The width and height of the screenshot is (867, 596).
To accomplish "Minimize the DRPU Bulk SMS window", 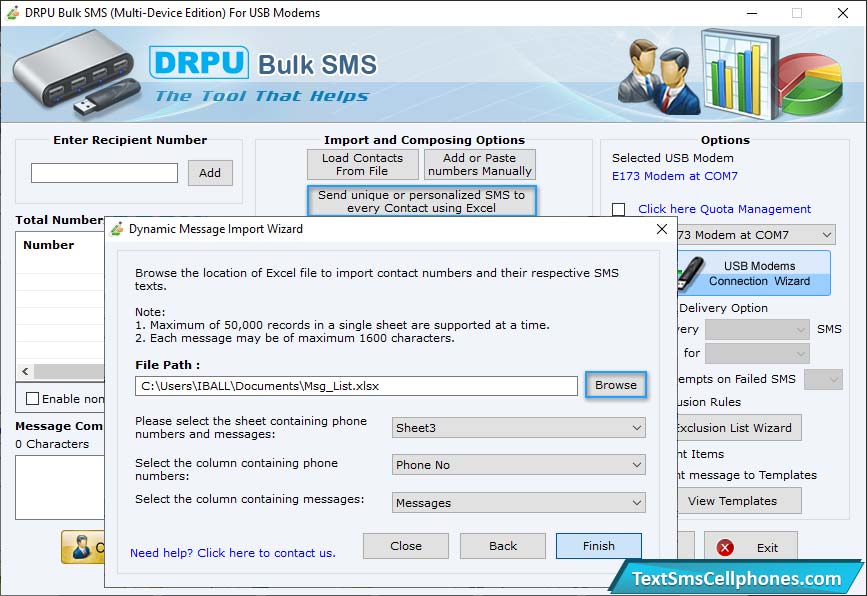I will 751,13.
